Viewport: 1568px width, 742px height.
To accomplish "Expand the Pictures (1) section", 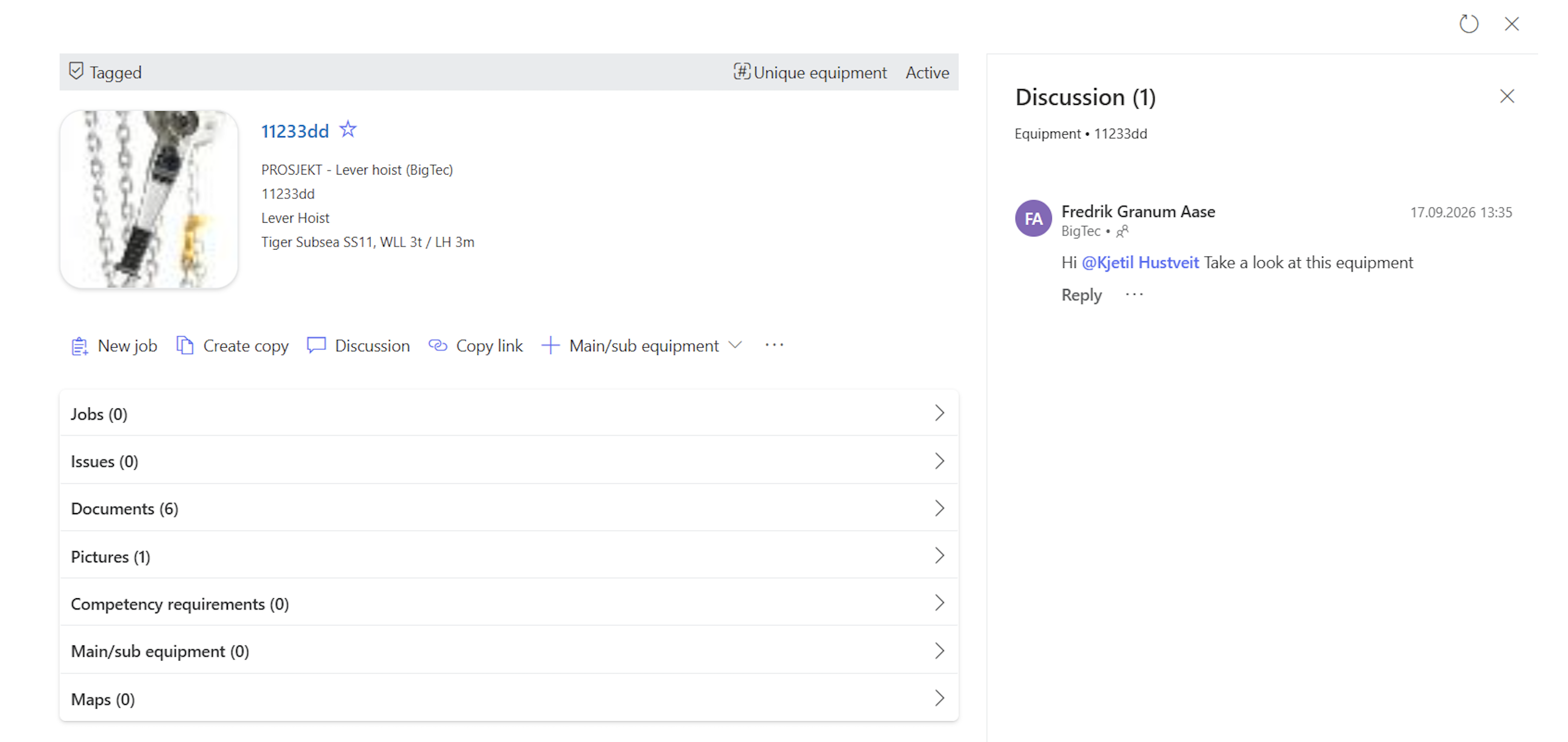I will 509,556.
